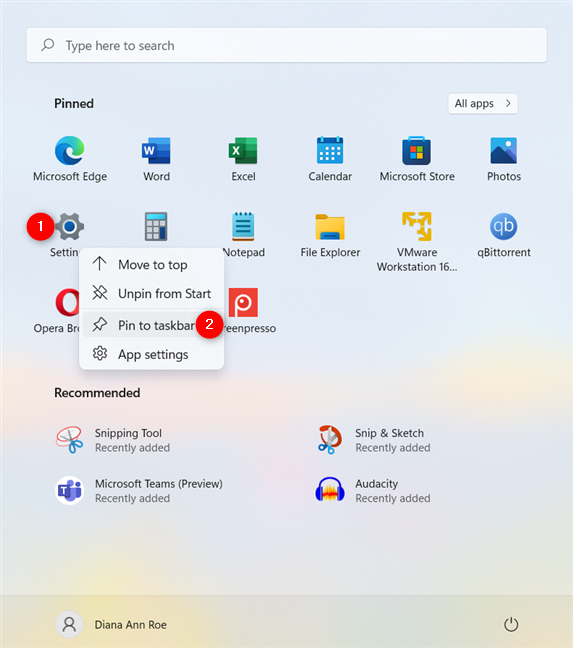Open the Opera Browser pinned icon
573x648 pixels.
pos(67,302)
